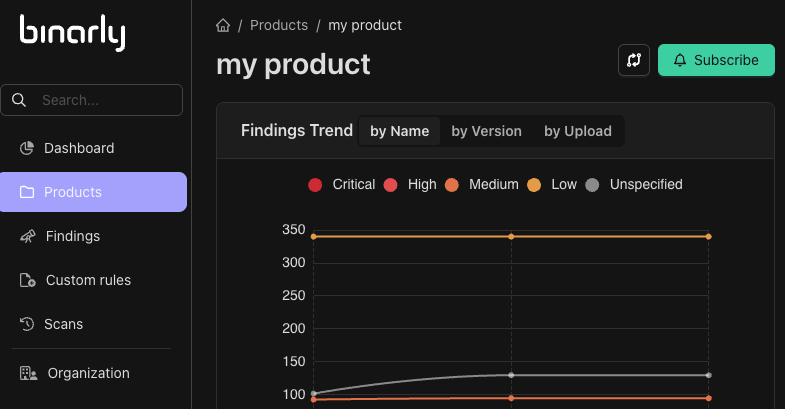Switch trend to by Name tab

pyautogui.click(x=400, y=131)
